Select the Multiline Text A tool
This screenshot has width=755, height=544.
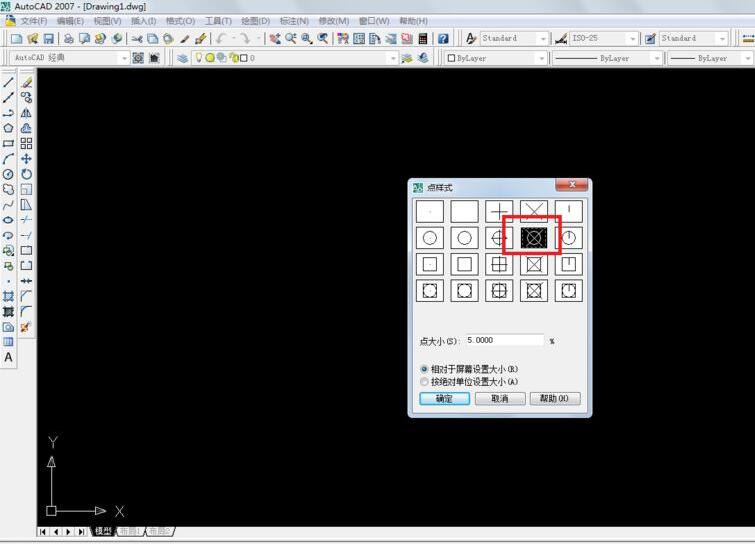point(8,358)
